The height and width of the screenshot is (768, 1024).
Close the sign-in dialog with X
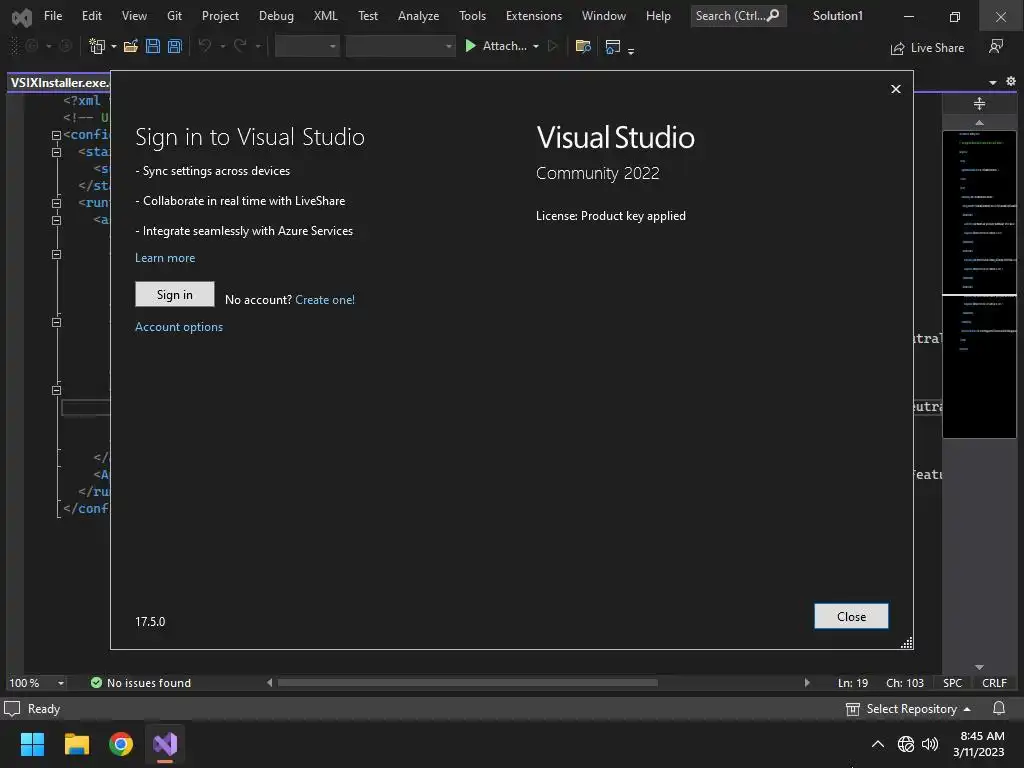click(896, 89)
